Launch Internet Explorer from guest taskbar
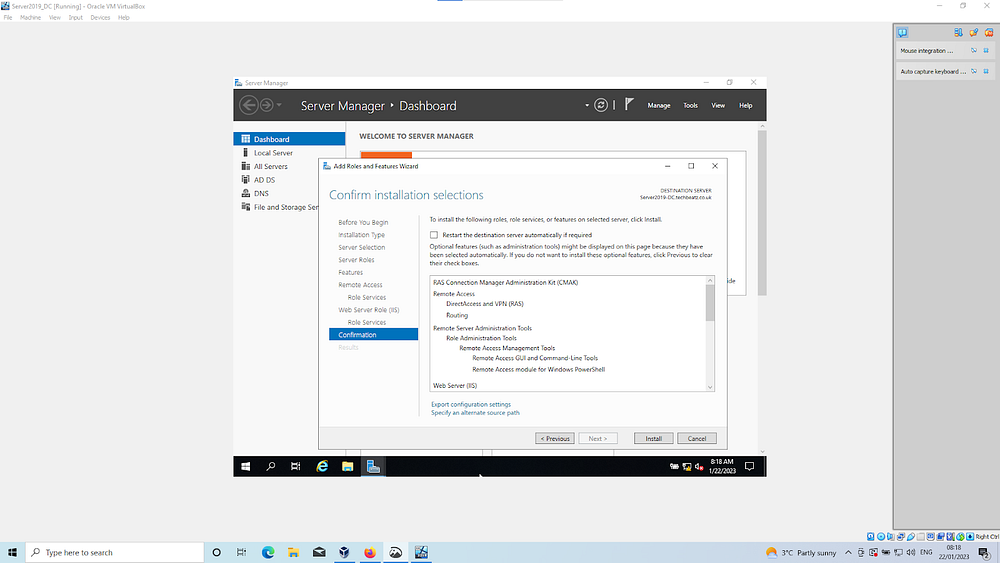Image resolution: width=1000 pixels, height=563 pixels. coord(322,467)
